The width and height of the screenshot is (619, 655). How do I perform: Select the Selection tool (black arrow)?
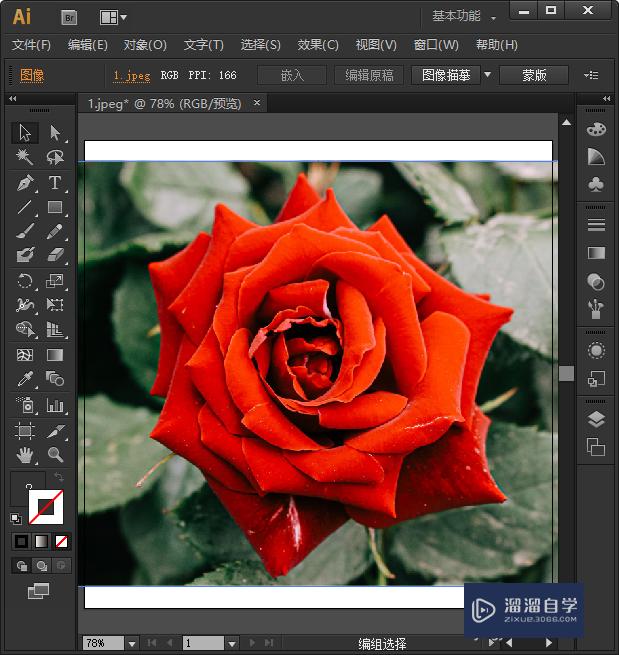(25, 133)
